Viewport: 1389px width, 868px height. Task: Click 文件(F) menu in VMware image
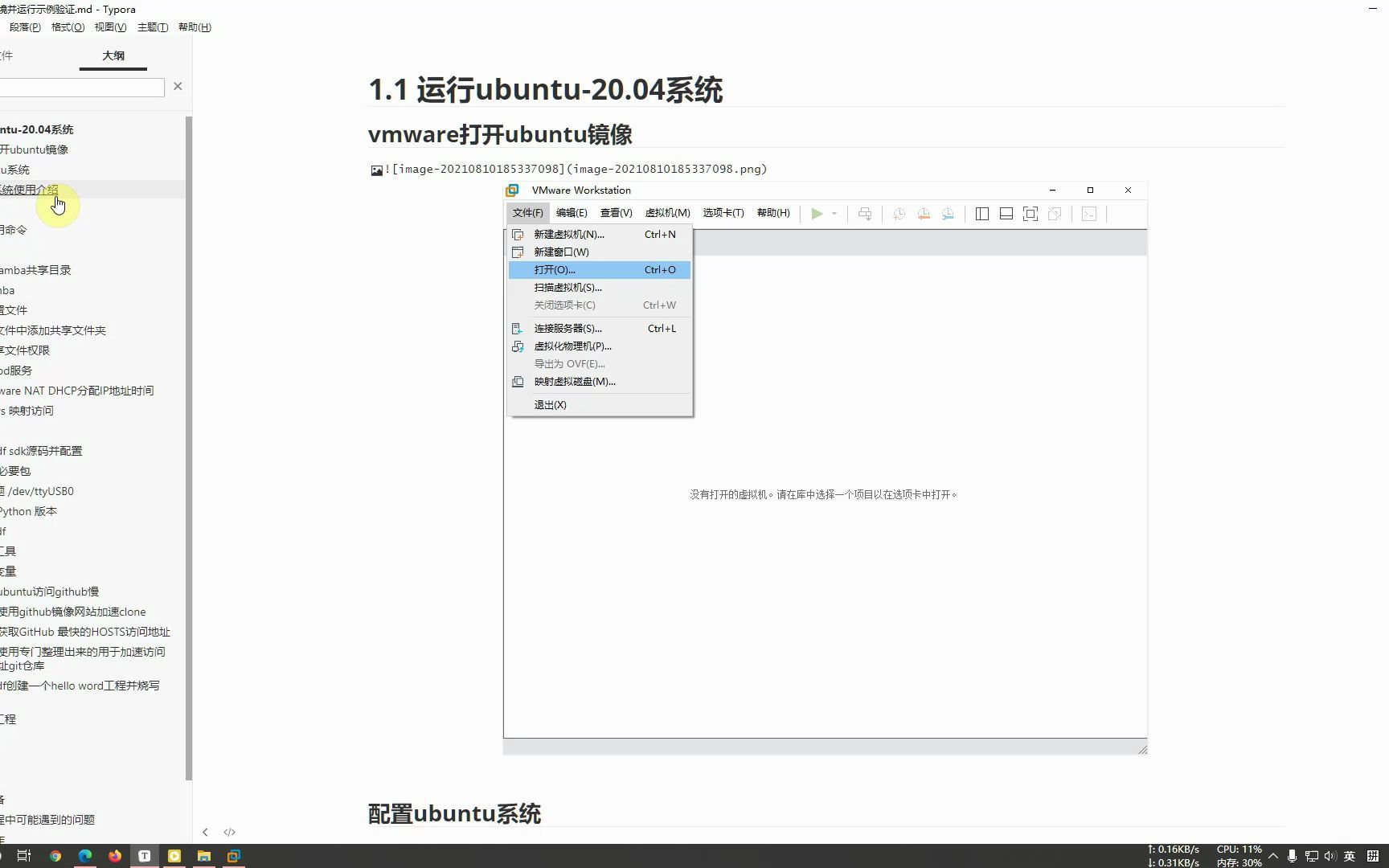[527, 213]
